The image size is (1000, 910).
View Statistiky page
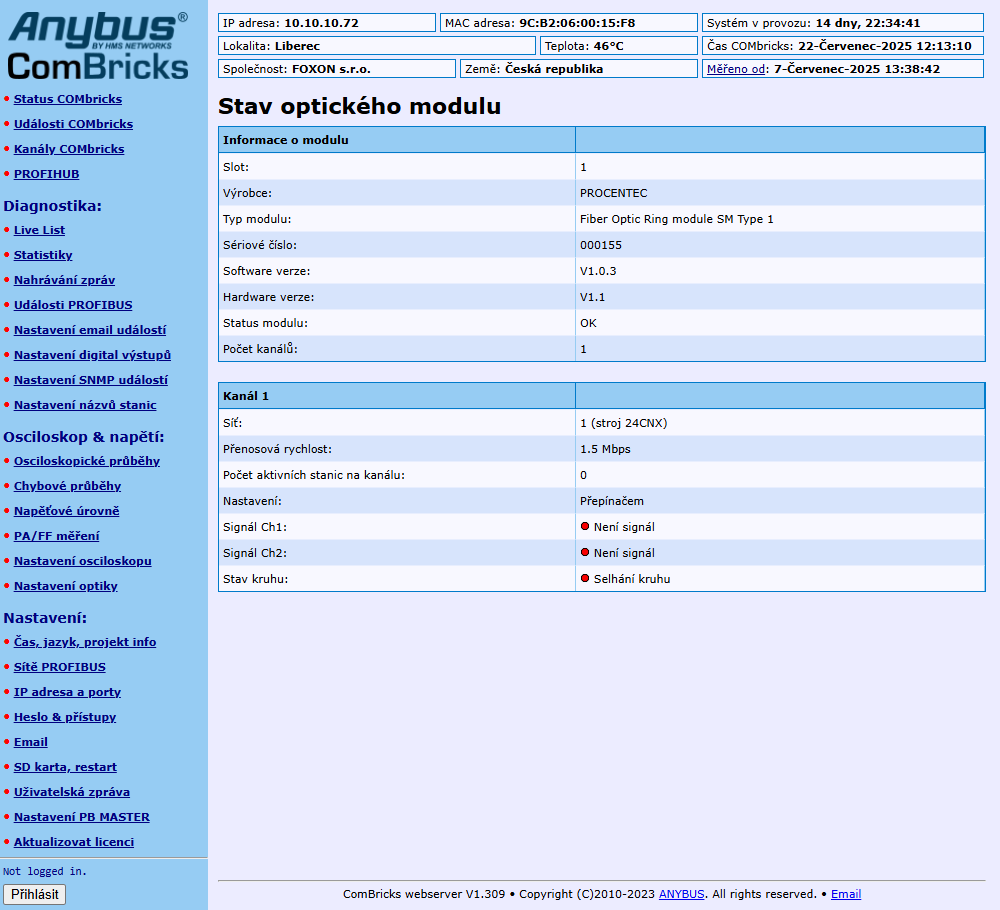43,255
